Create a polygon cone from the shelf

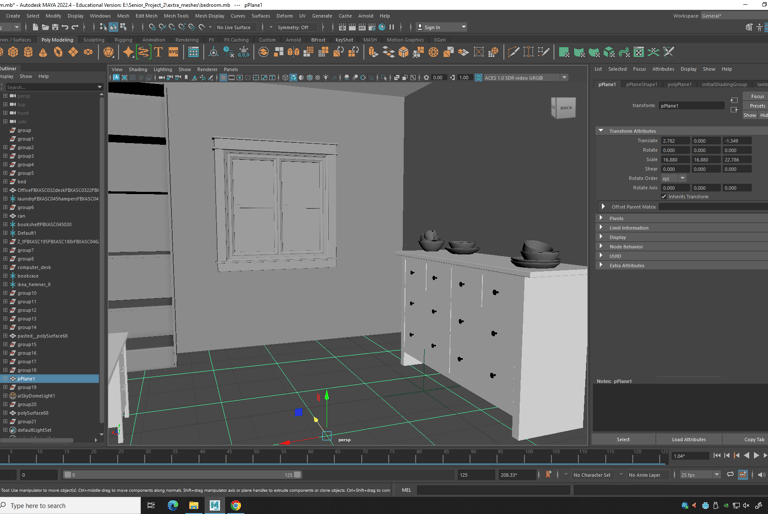[43, 52]
